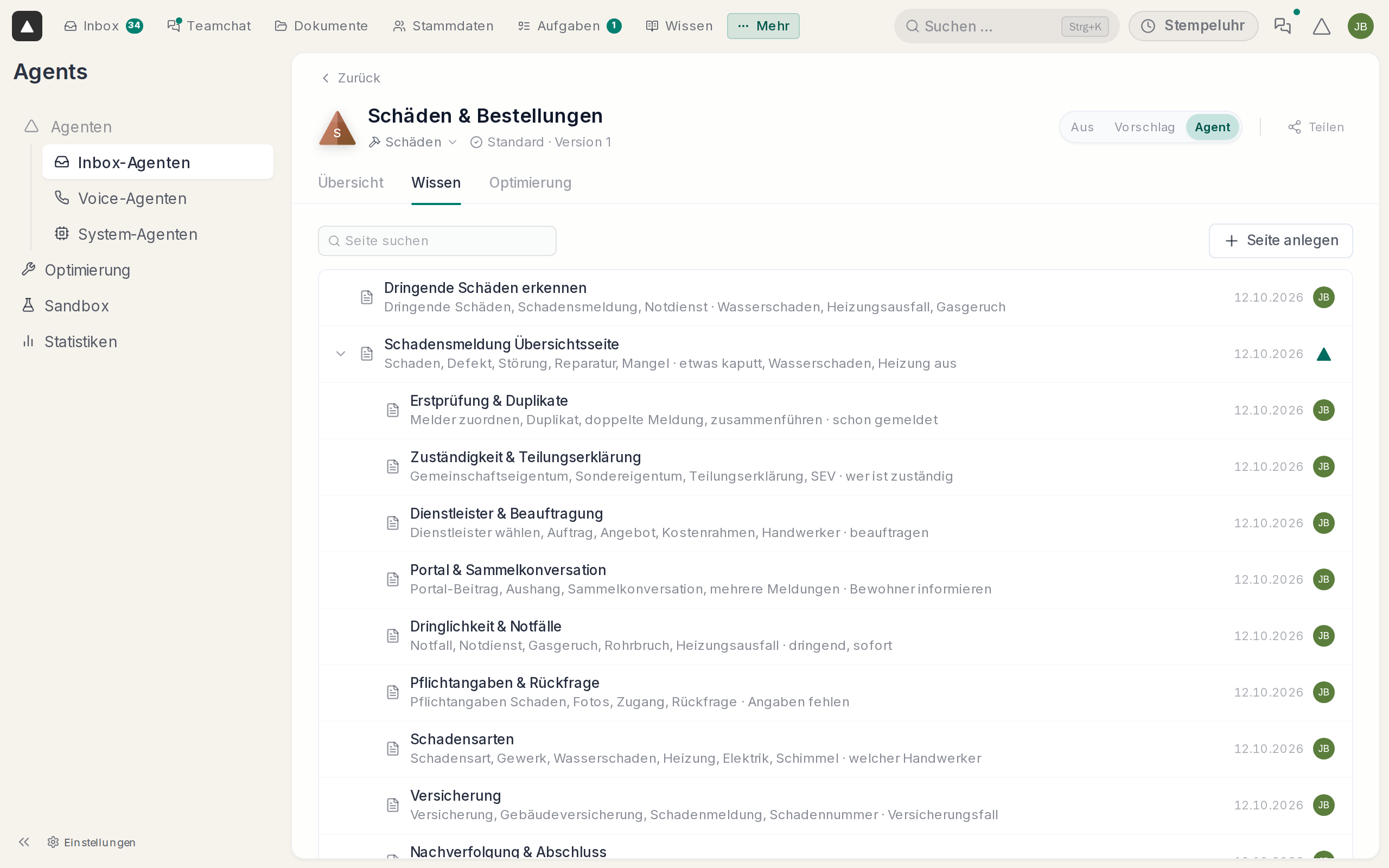Click JB avatar on the Dringlichkeit & Notfälle row

(1323, 635)
